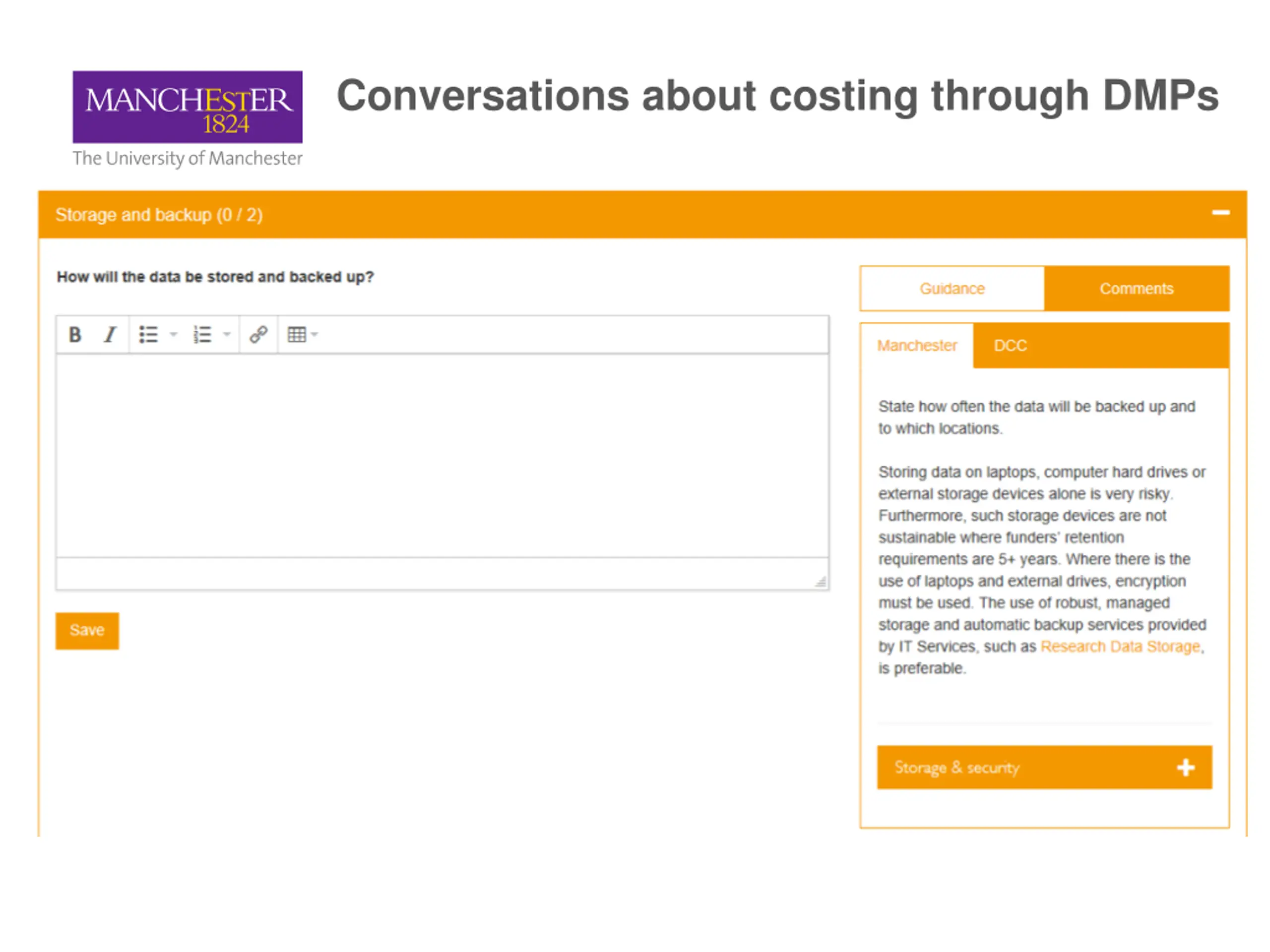
Task: Click the Manchester 1824 logo
Action: coord(187,107)
